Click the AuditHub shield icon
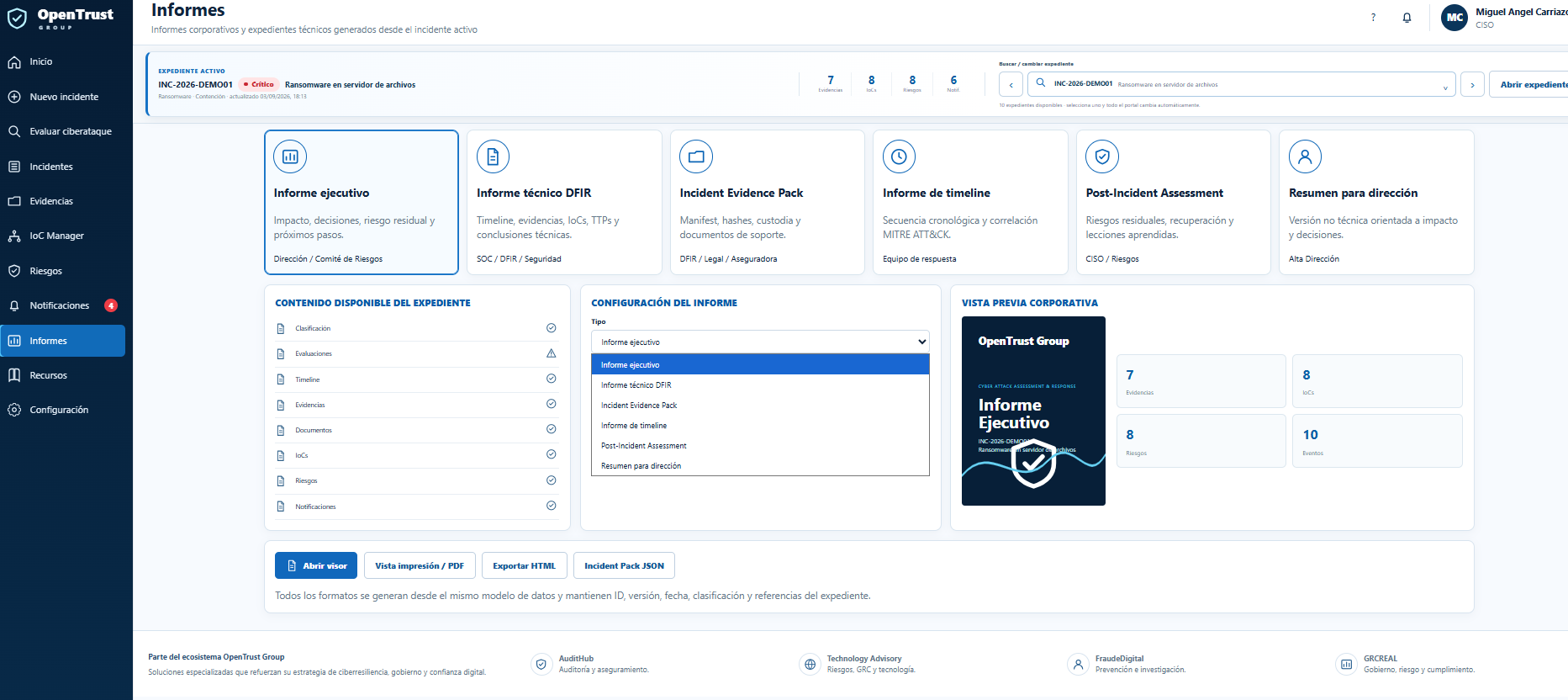 click(x=541, y=665)
